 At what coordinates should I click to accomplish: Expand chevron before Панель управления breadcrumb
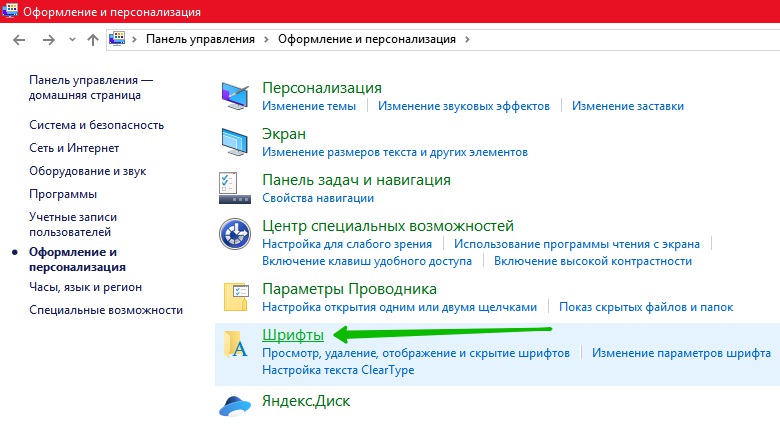(134, 39)
